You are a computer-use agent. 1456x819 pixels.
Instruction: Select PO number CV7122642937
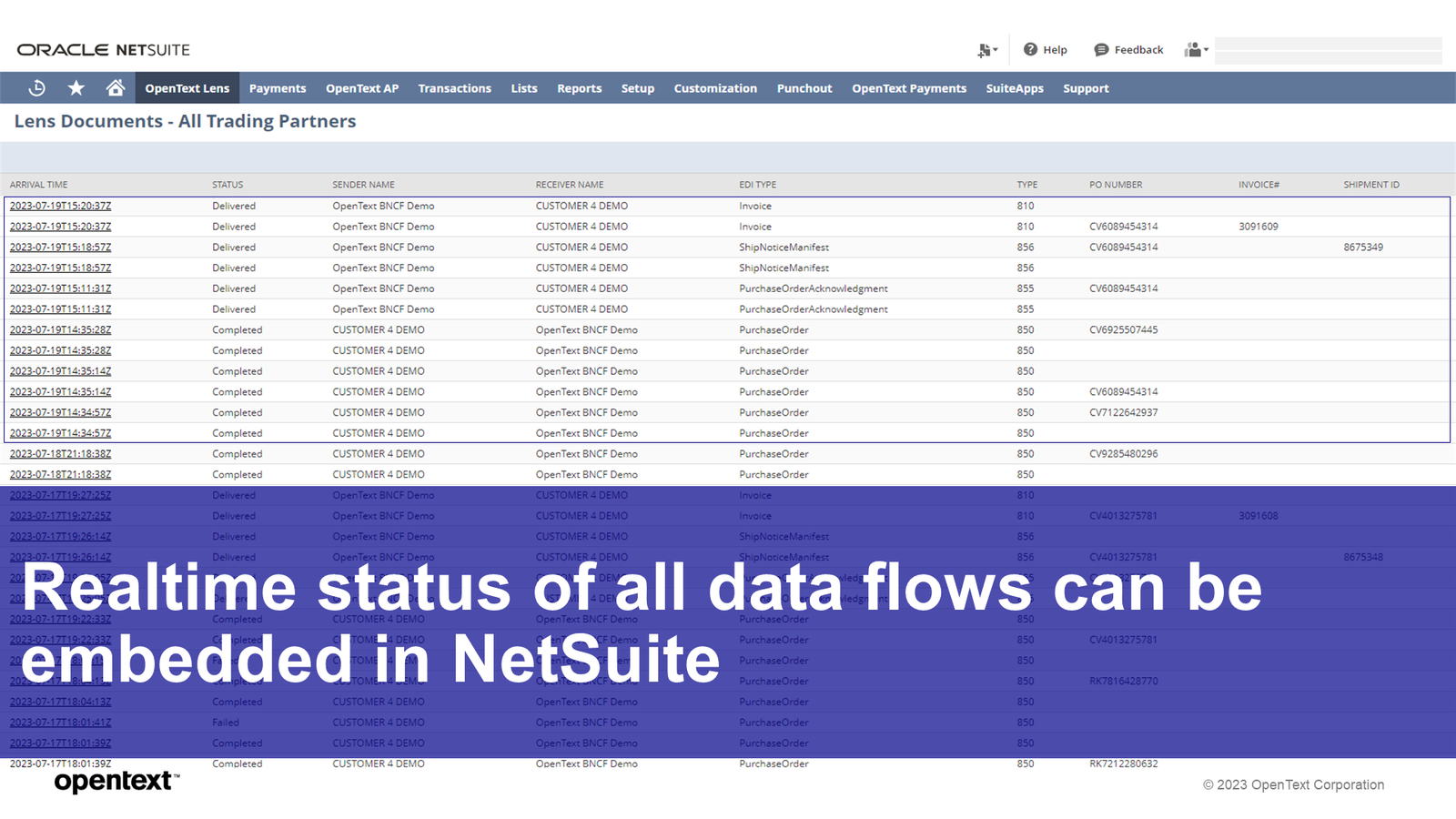[x=1124, y=413]
